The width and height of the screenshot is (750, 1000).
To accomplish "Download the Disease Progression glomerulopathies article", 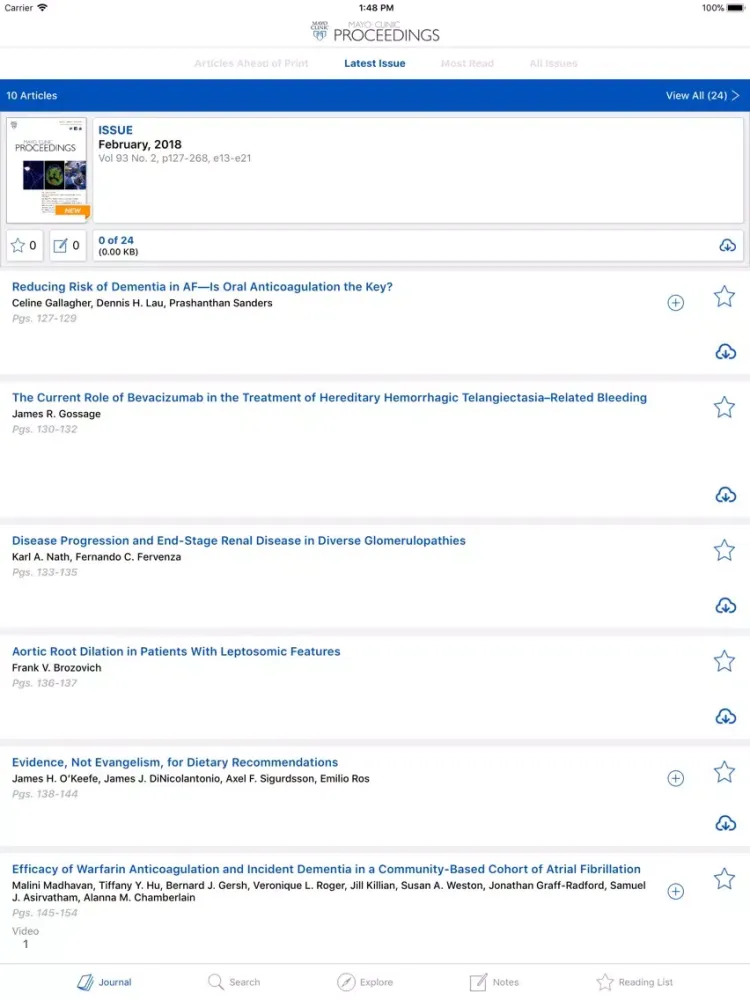I will pos(725,605).
